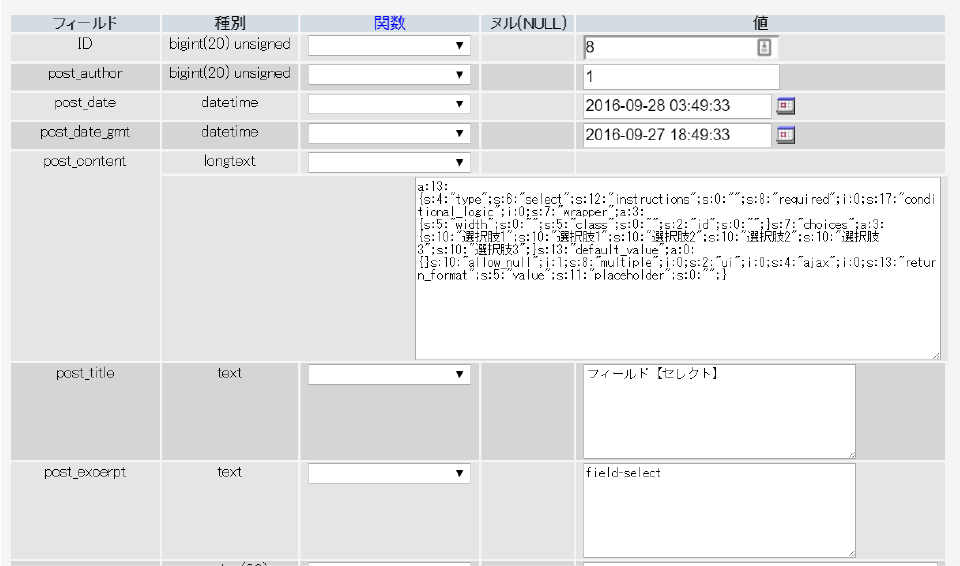Open the function dropdown for the ID row

coord(389,46)
